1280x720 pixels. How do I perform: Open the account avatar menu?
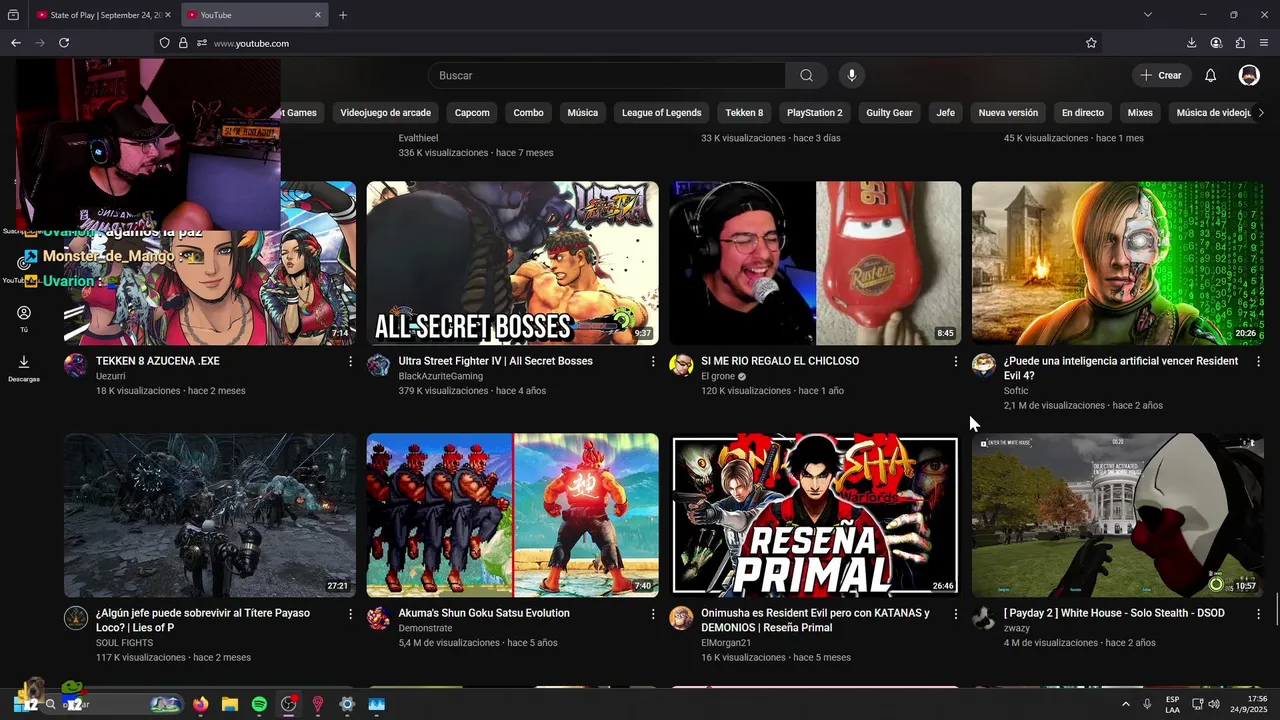(x=1249, y=75)
